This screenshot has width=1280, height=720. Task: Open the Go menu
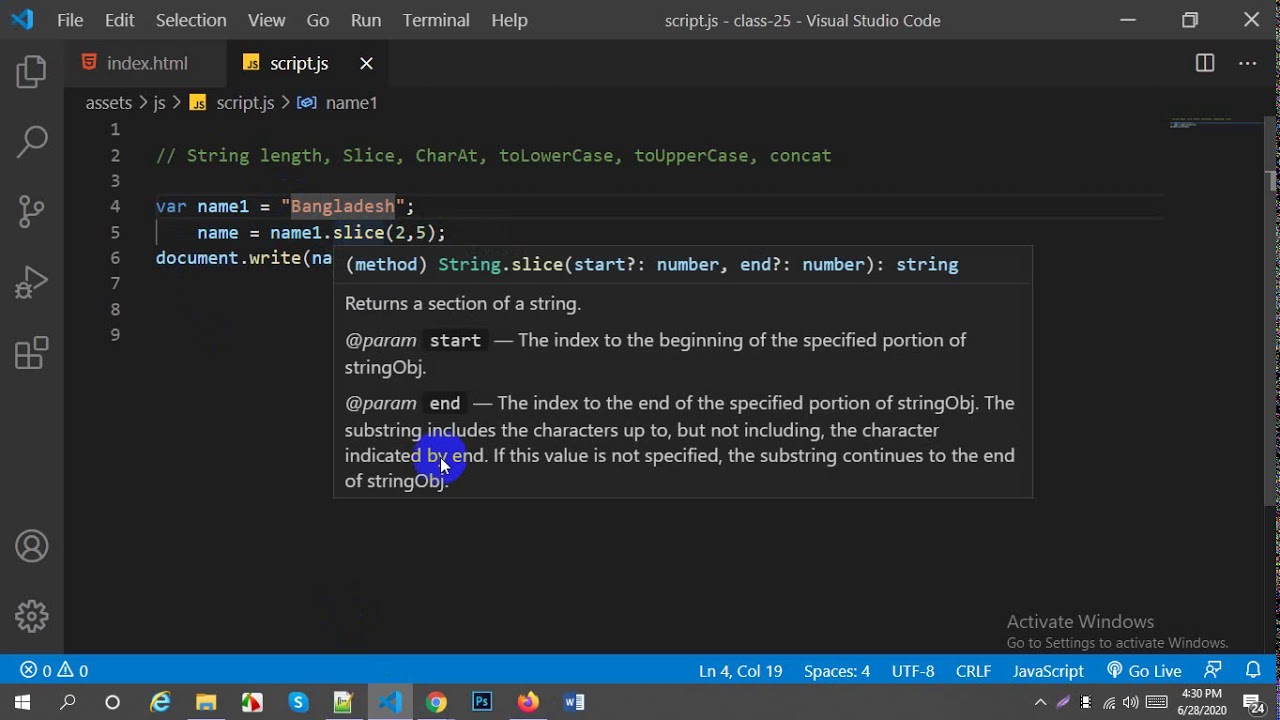coord(318,20)
